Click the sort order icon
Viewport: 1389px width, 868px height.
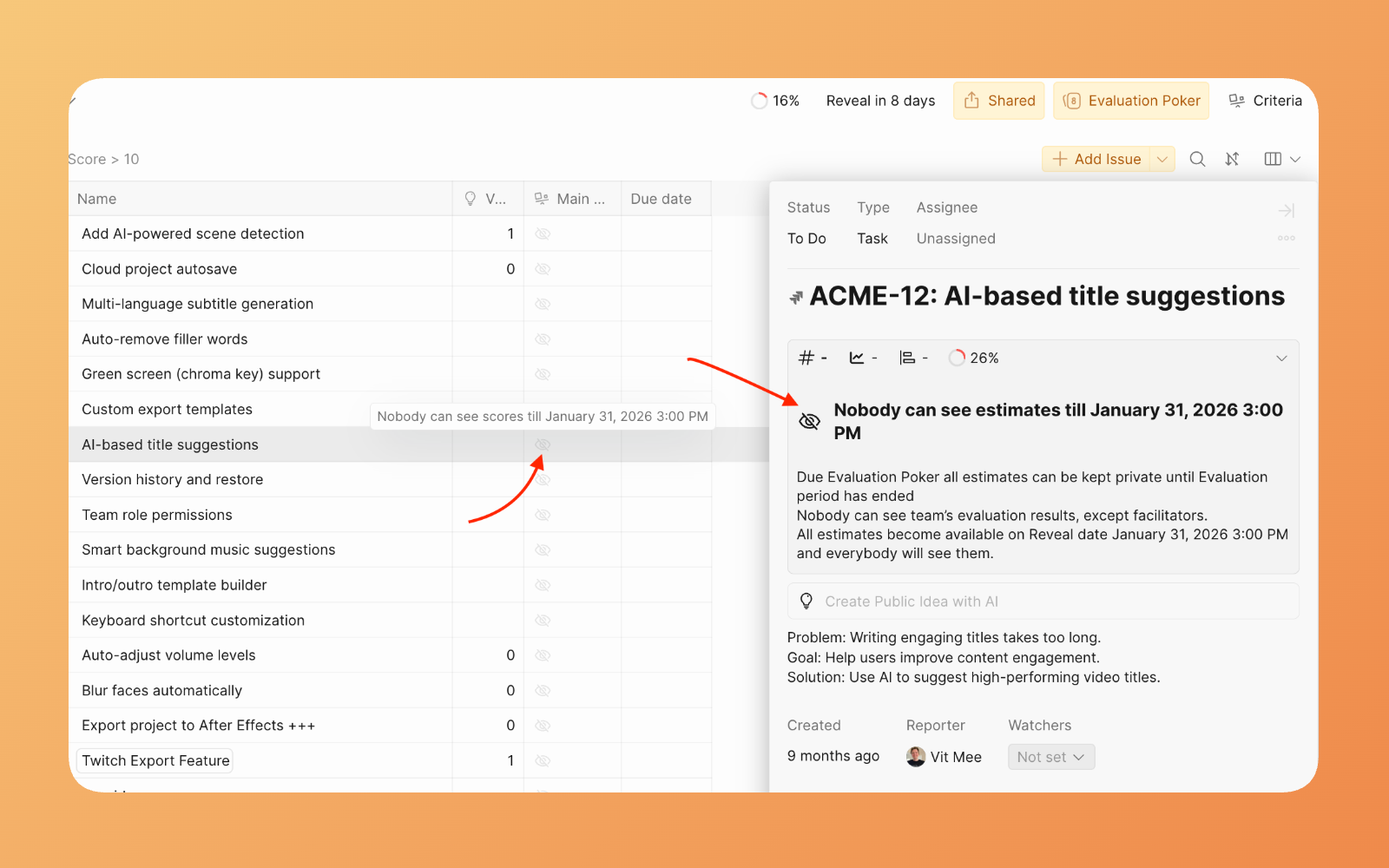(1232, 159)
